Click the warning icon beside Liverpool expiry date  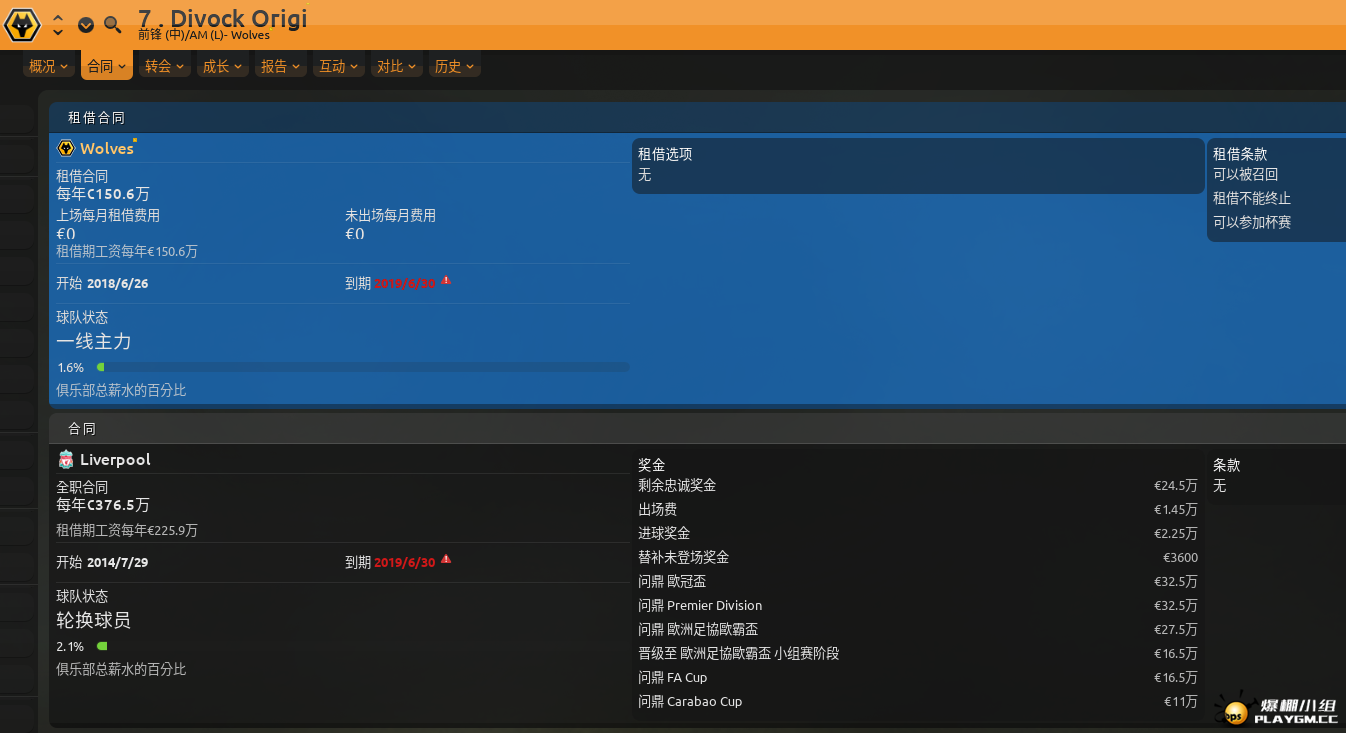point(446,560)
